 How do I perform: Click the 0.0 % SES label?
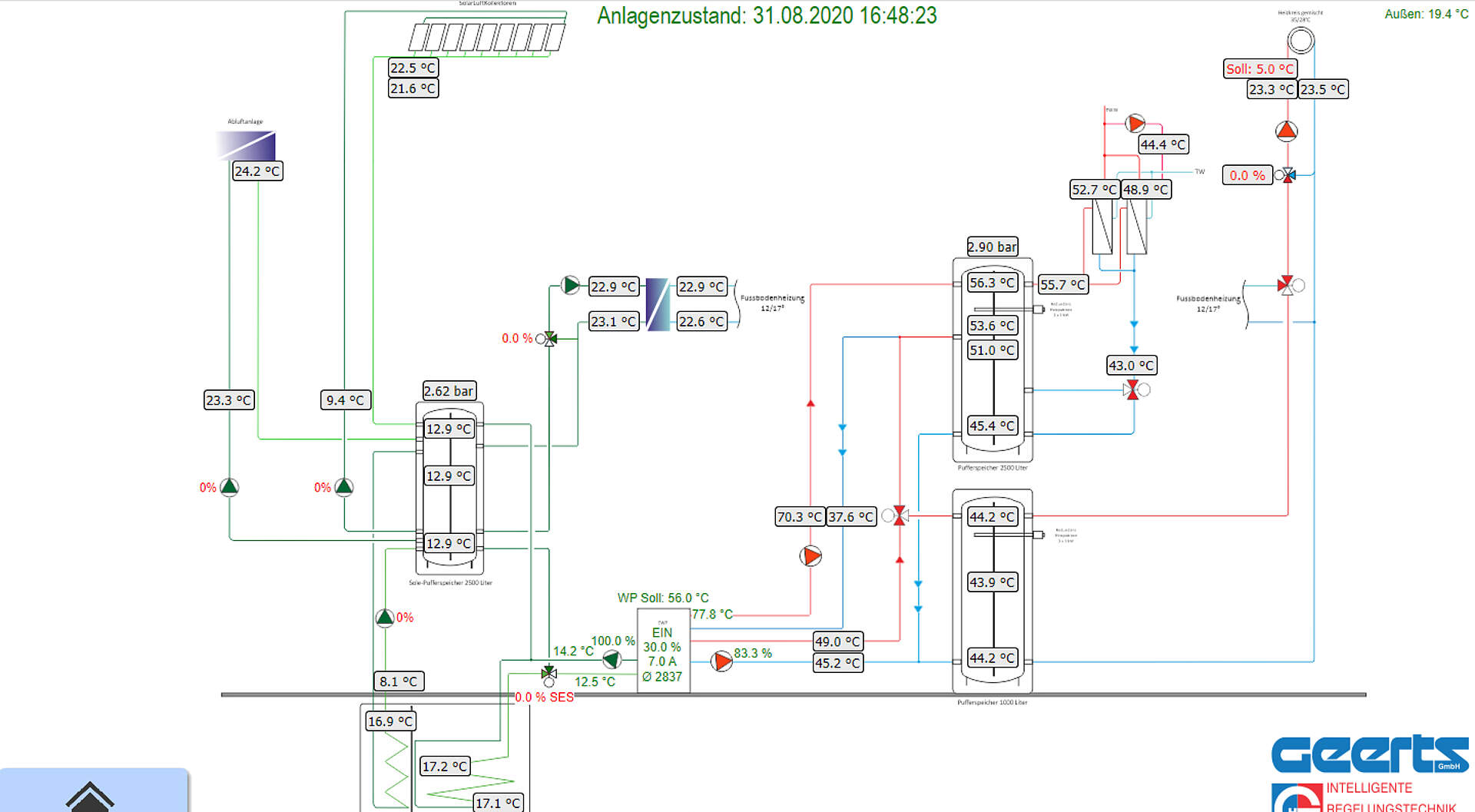[x=544, y=698]
